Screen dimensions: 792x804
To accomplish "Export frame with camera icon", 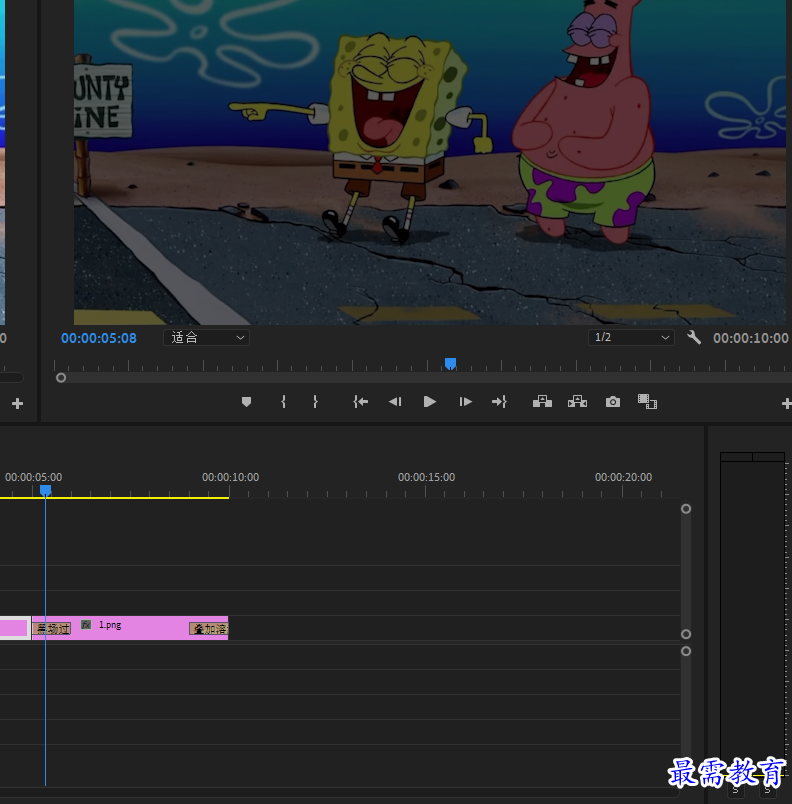I will click(613, 402).
